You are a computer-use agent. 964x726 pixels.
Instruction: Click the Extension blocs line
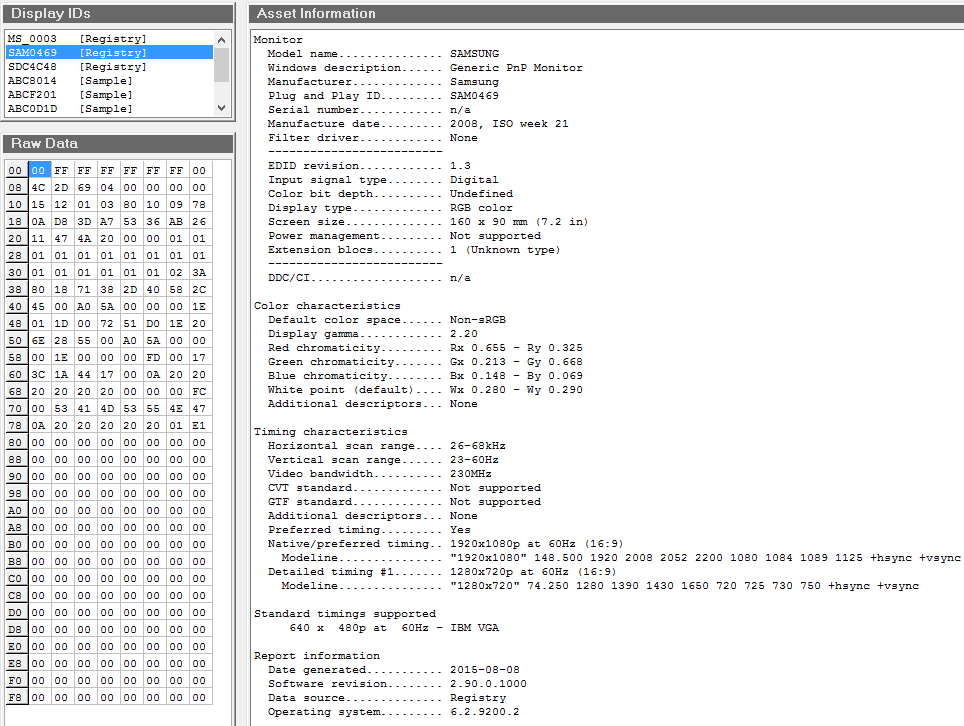click(414, 250)
